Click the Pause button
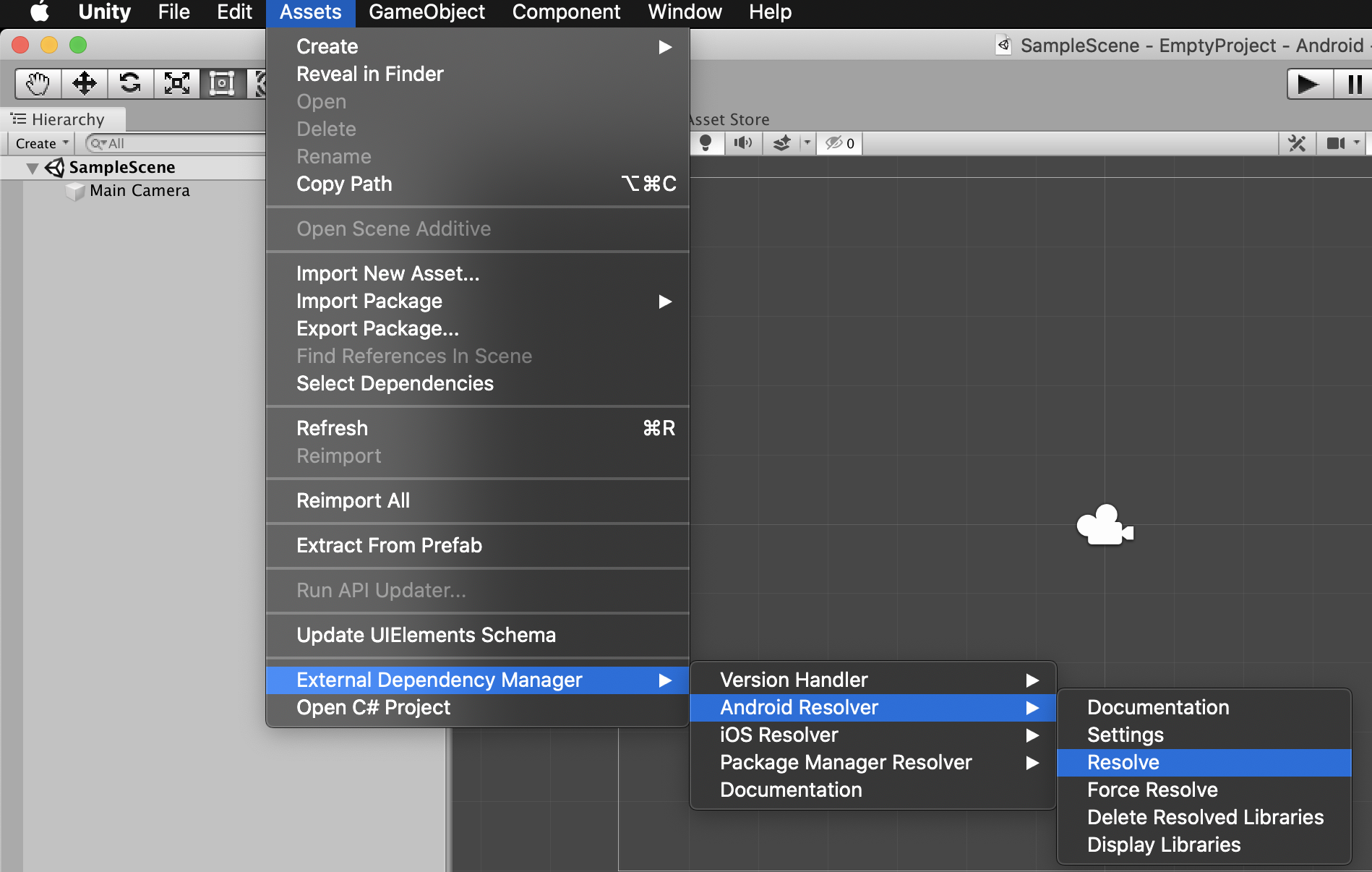 tap(1353, 84)
